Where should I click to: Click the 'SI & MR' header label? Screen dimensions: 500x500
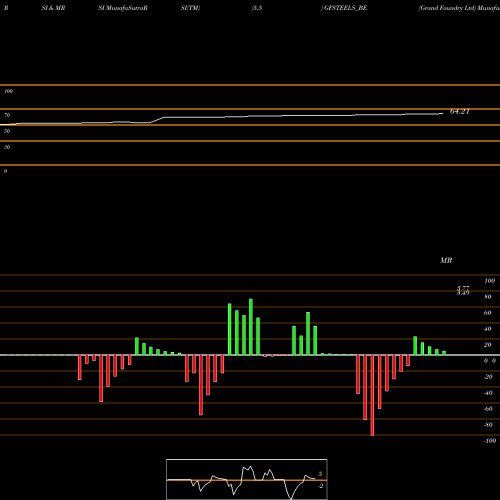click(x=53, y=8)
